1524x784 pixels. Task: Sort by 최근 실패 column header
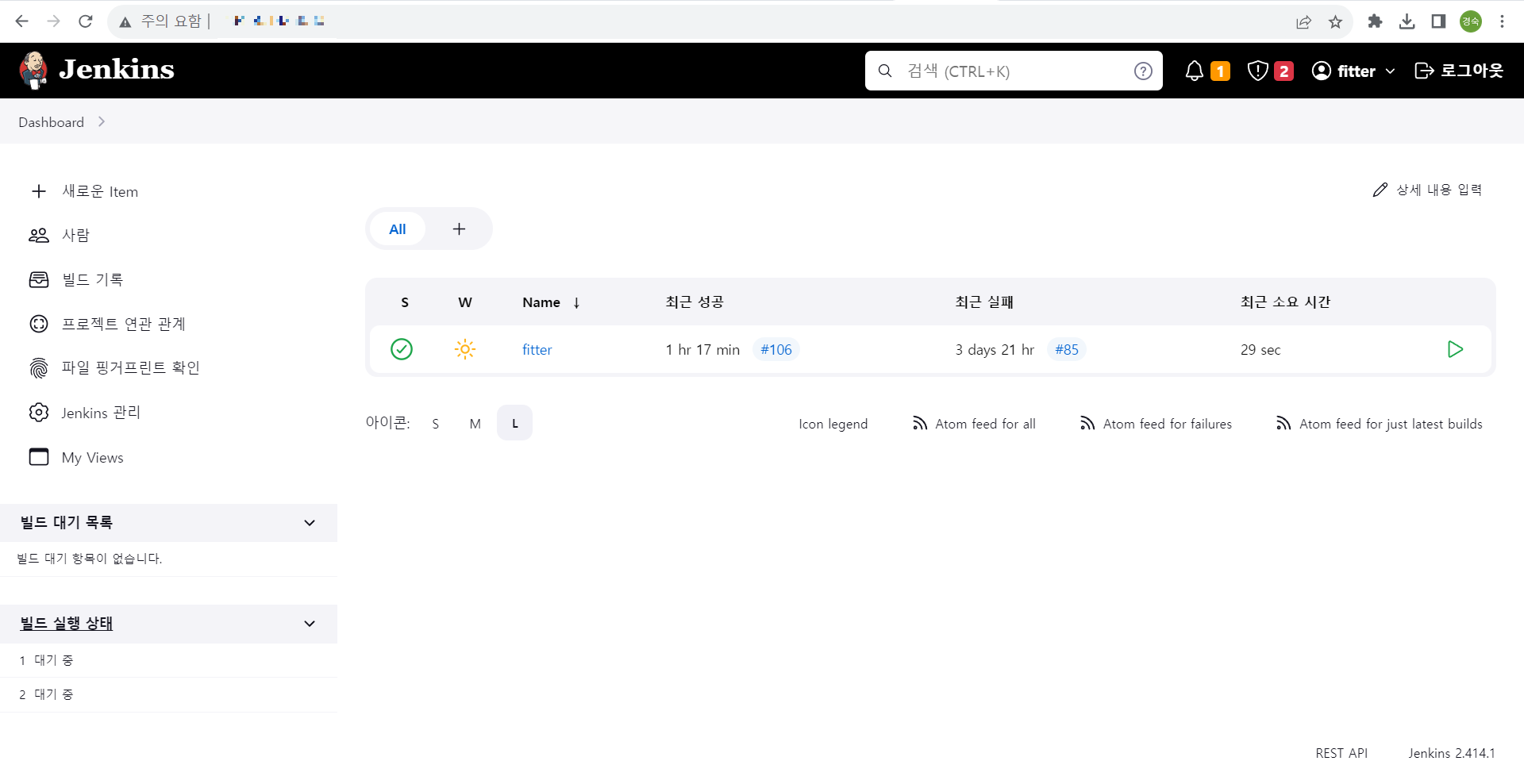coord(984,302)
